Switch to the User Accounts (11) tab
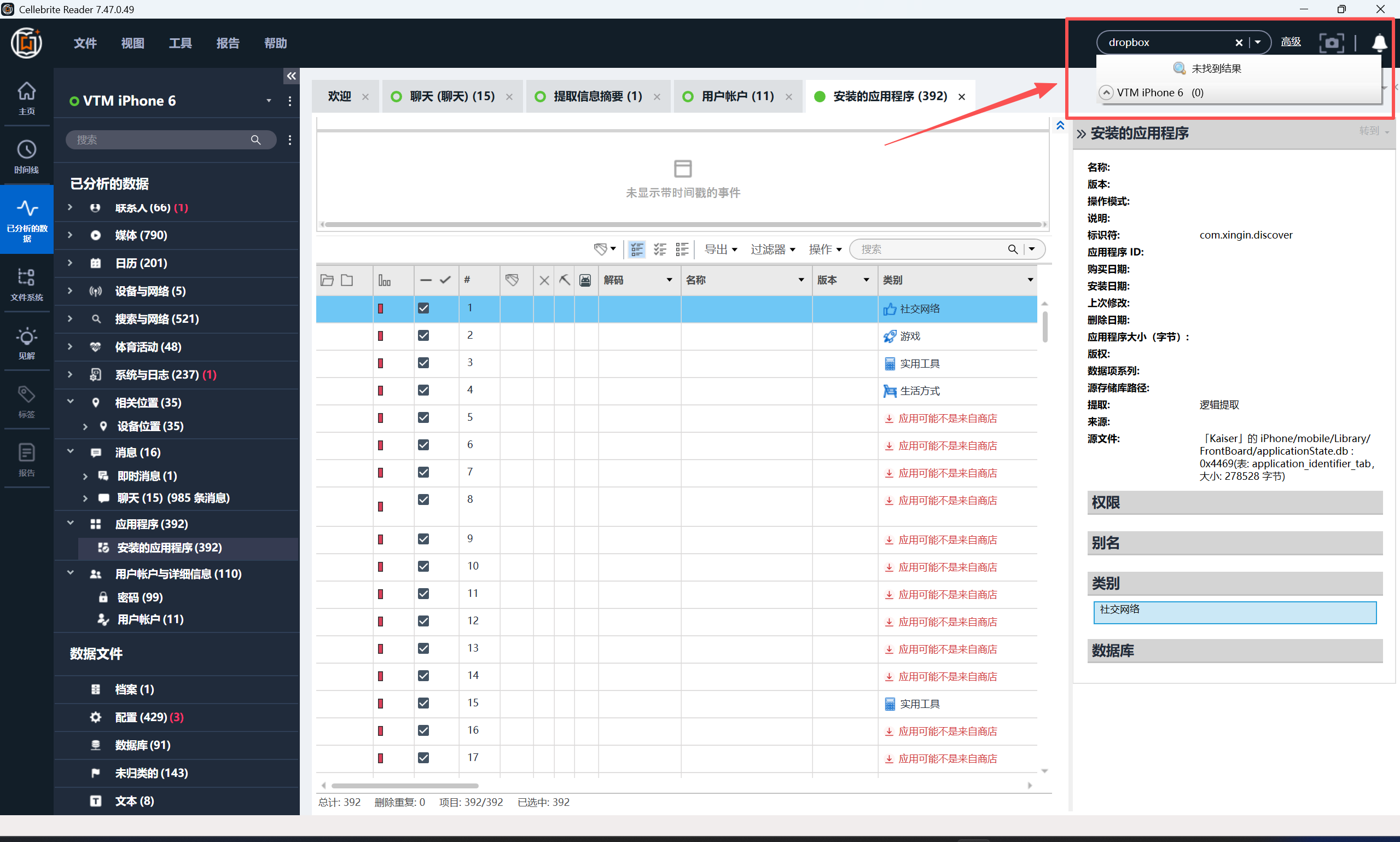The height and width of the screenshot is (842, 1400). (x=737, y=96)
